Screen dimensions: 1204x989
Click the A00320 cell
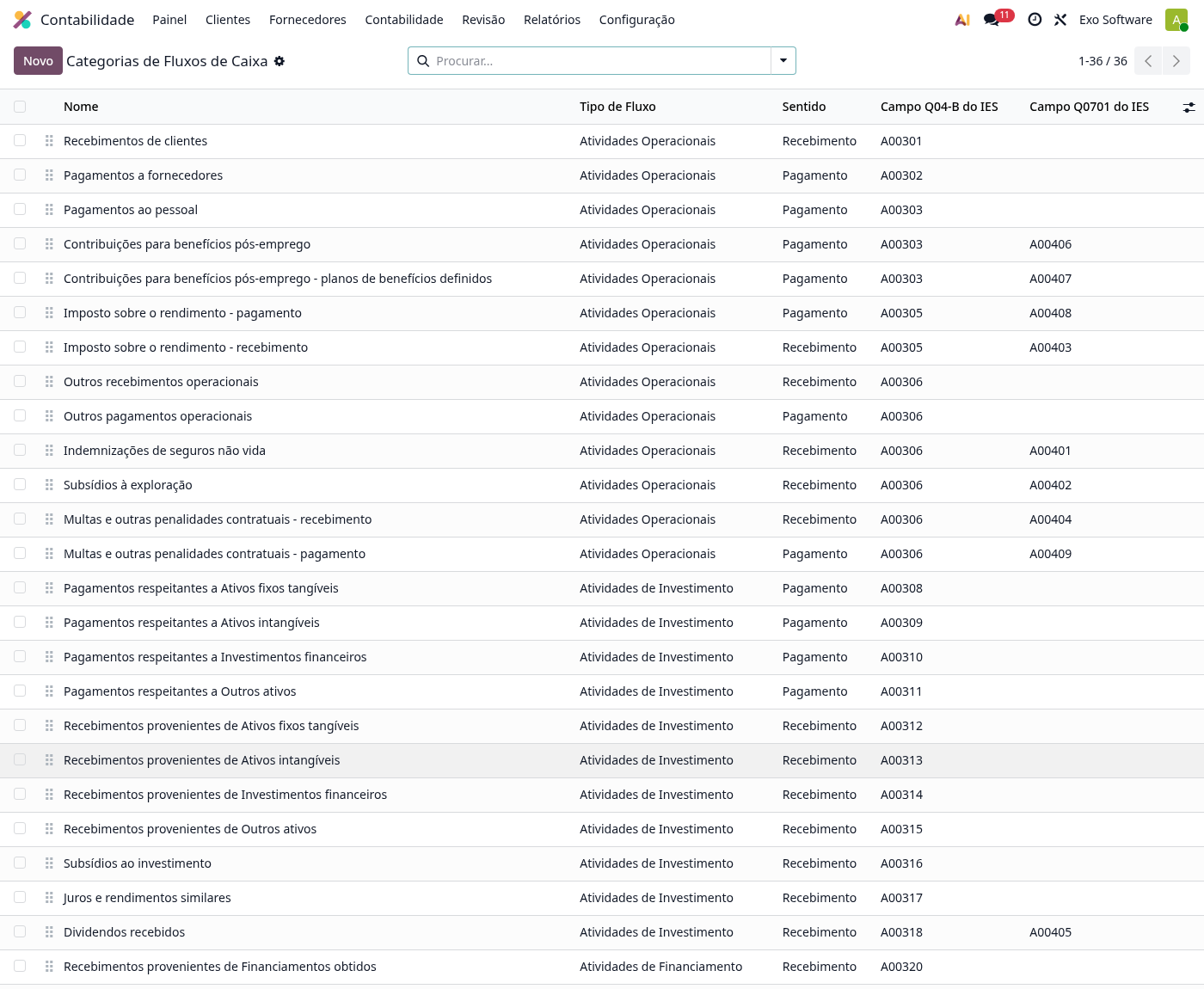901,967
